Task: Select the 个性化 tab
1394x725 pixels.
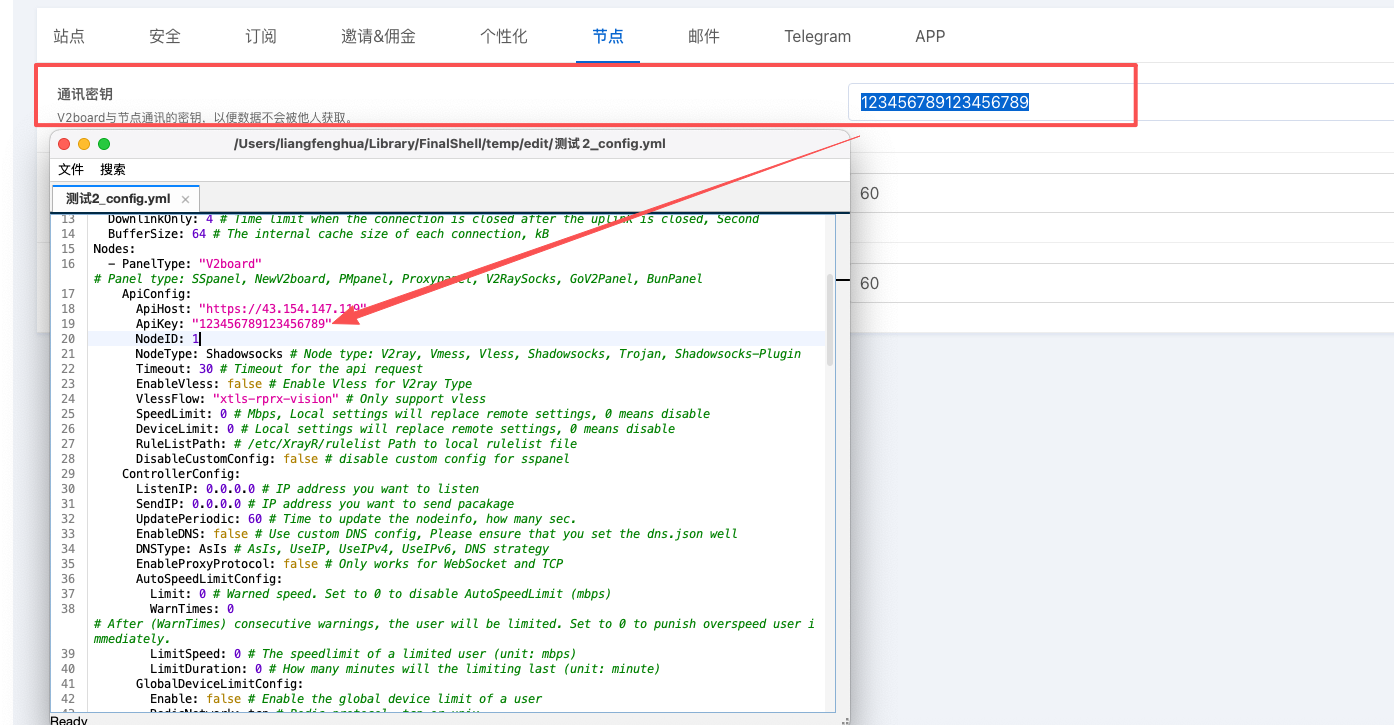Action: 504,36
